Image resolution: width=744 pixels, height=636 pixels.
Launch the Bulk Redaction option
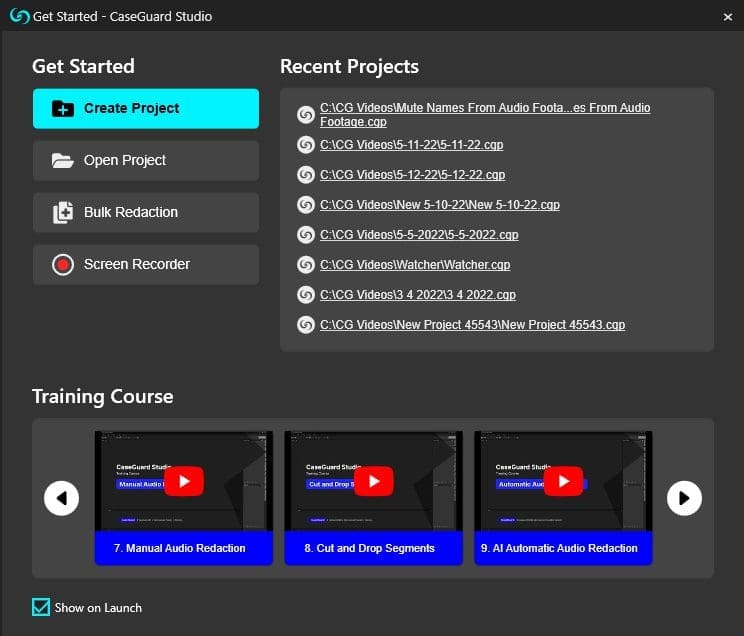tap(146, 212)
